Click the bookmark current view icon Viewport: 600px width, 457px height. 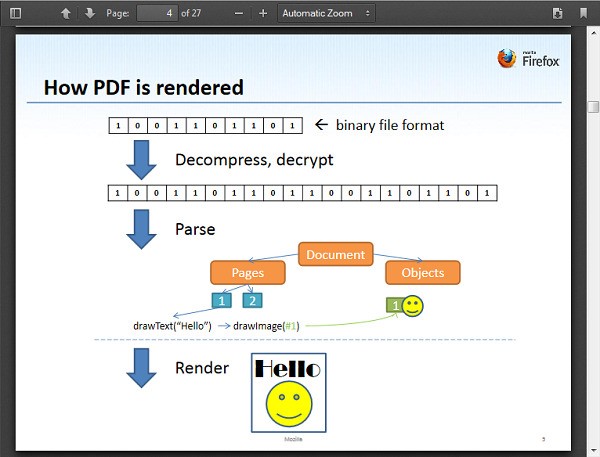583,13
